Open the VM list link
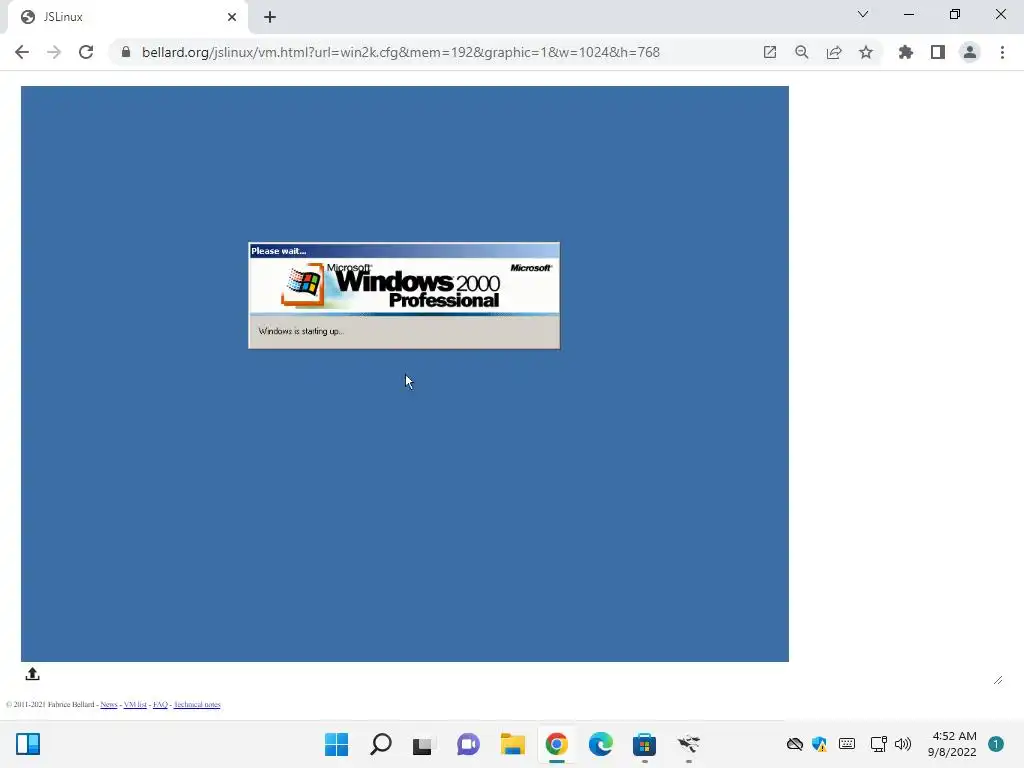Screen dimensions: 1024x768 click(x=135, y=705)
